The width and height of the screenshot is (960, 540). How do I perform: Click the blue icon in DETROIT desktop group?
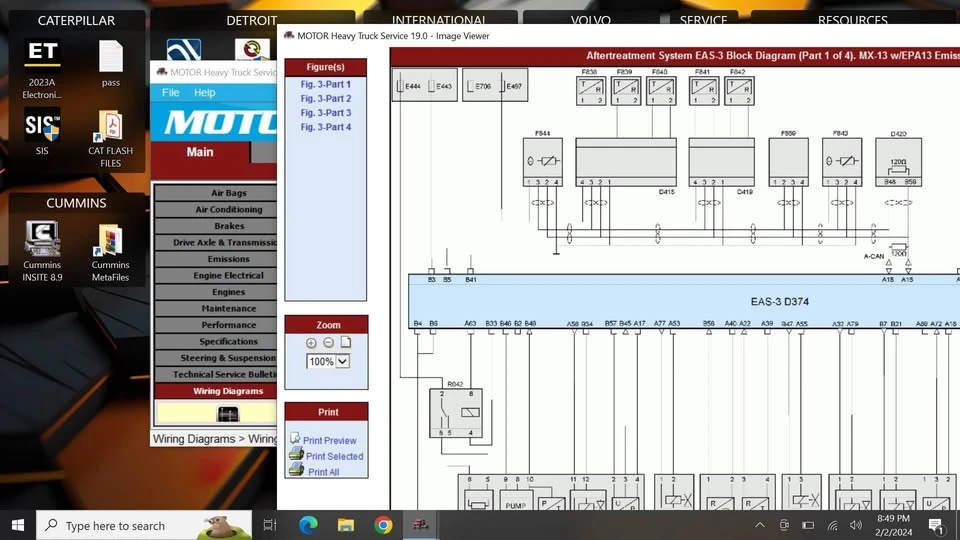[x=184, y=50]
